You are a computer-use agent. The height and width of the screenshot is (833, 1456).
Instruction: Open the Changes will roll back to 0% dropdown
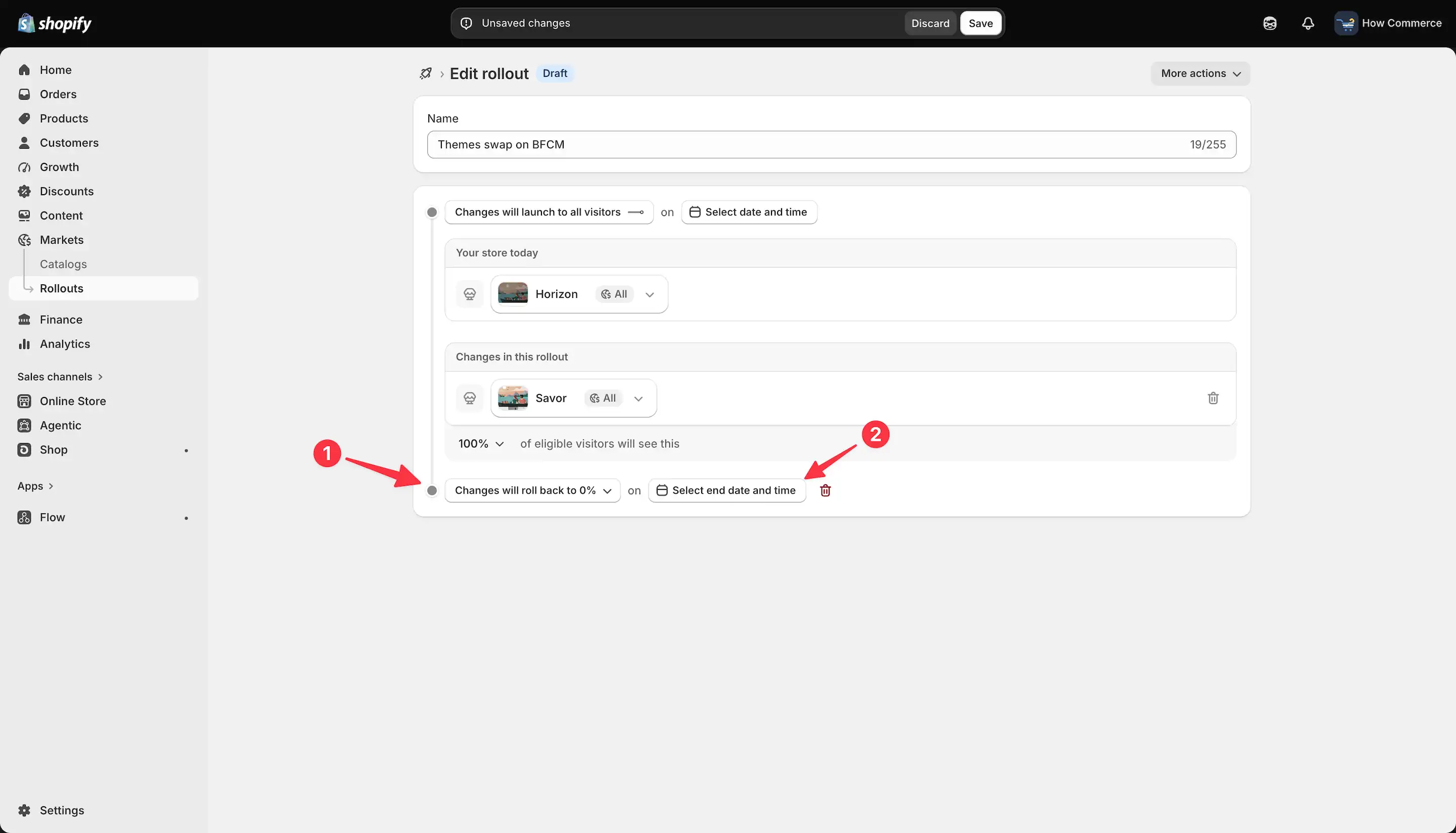pos(532,490)
